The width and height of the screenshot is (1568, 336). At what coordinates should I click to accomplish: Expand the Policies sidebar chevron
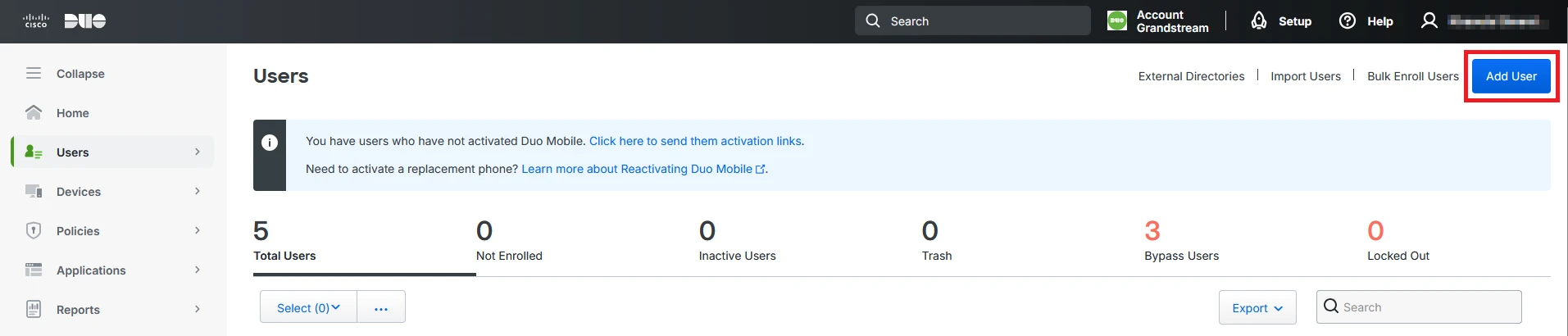click(198, 230)
